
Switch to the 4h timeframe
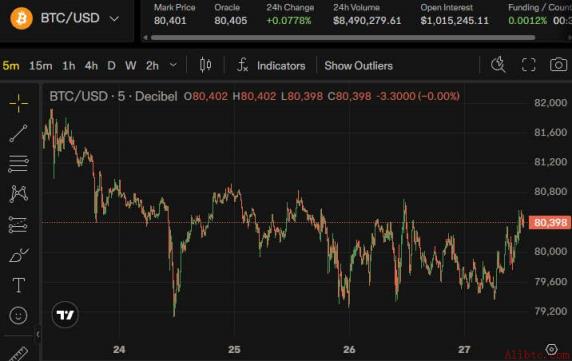pyautogui.click(x=91, y=66)
